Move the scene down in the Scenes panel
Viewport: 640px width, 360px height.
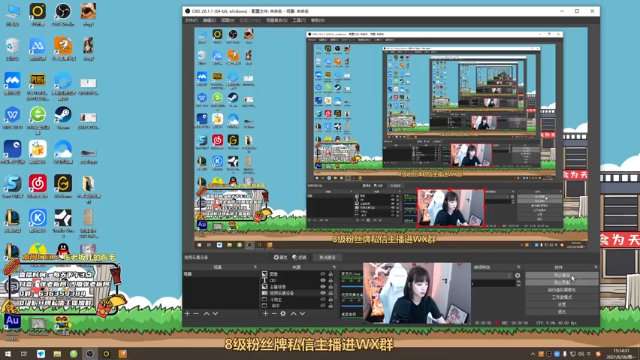click(x=216, y=313)
